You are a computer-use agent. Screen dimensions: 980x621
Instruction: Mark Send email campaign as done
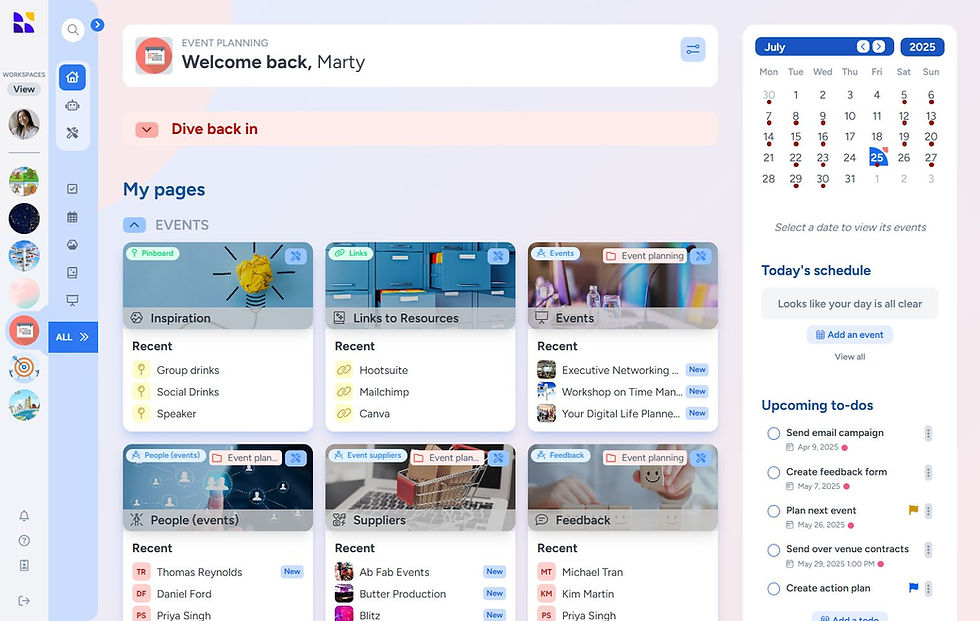tap(773, 434)
